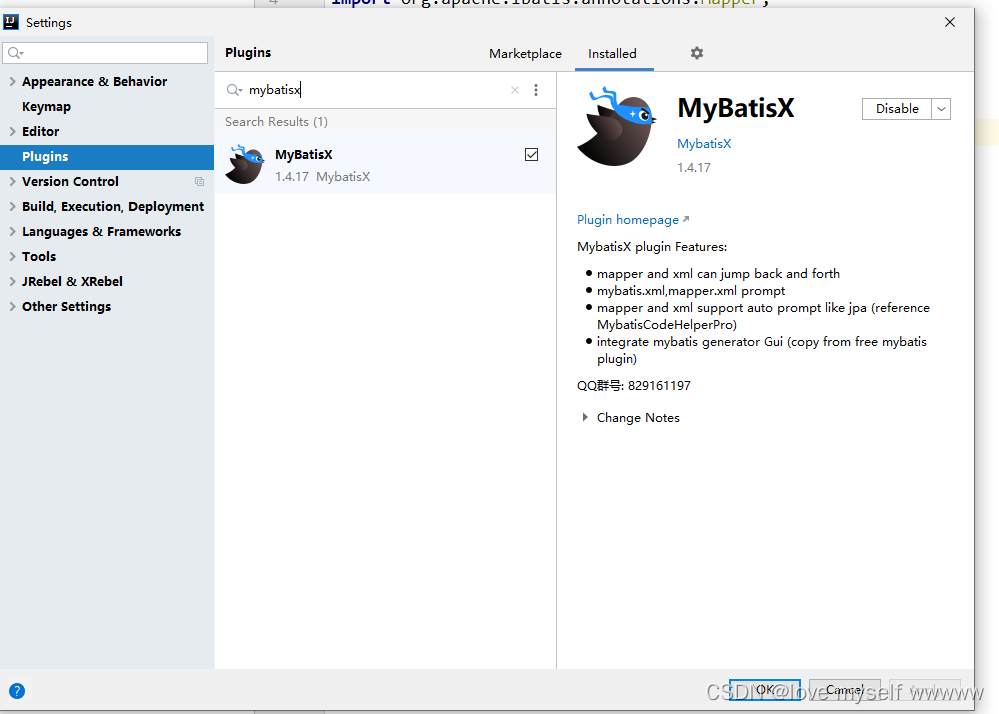The height and width of the screenshot is (714, 999).
Task: Click the Search Results (1) header
Action: 277,122
